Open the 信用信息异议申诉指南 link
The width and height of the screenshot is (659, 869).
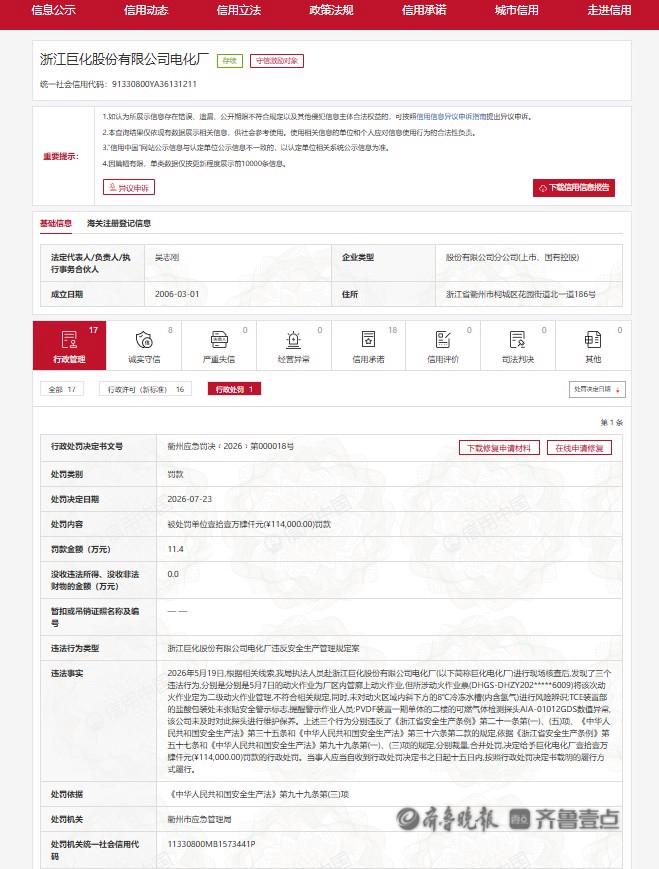(x=451, y=117)
